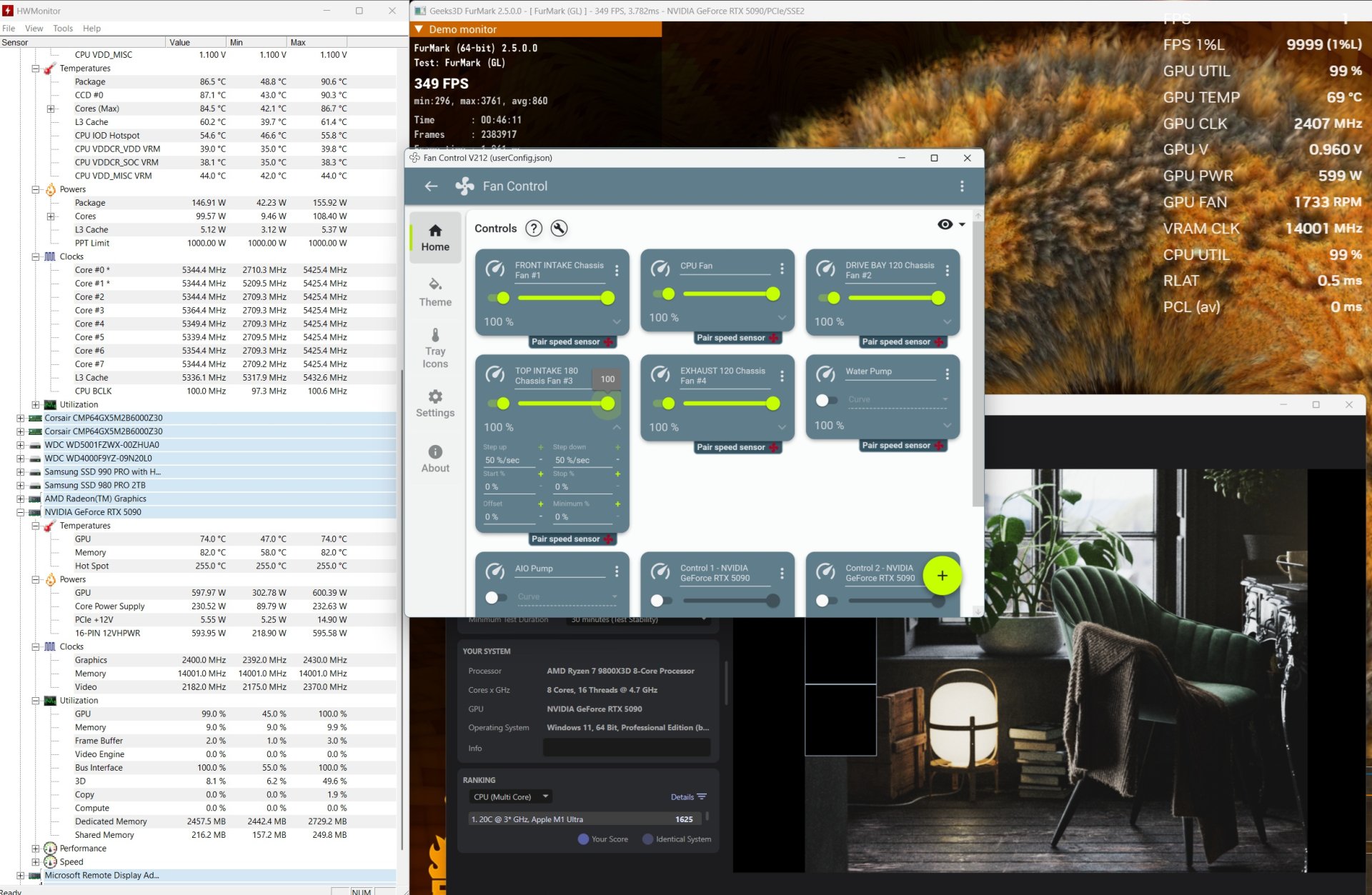Disable the EXHAUST 120 Chassis Fan #4 toggle
The image size is (1372, 895).
pos(663,404)
